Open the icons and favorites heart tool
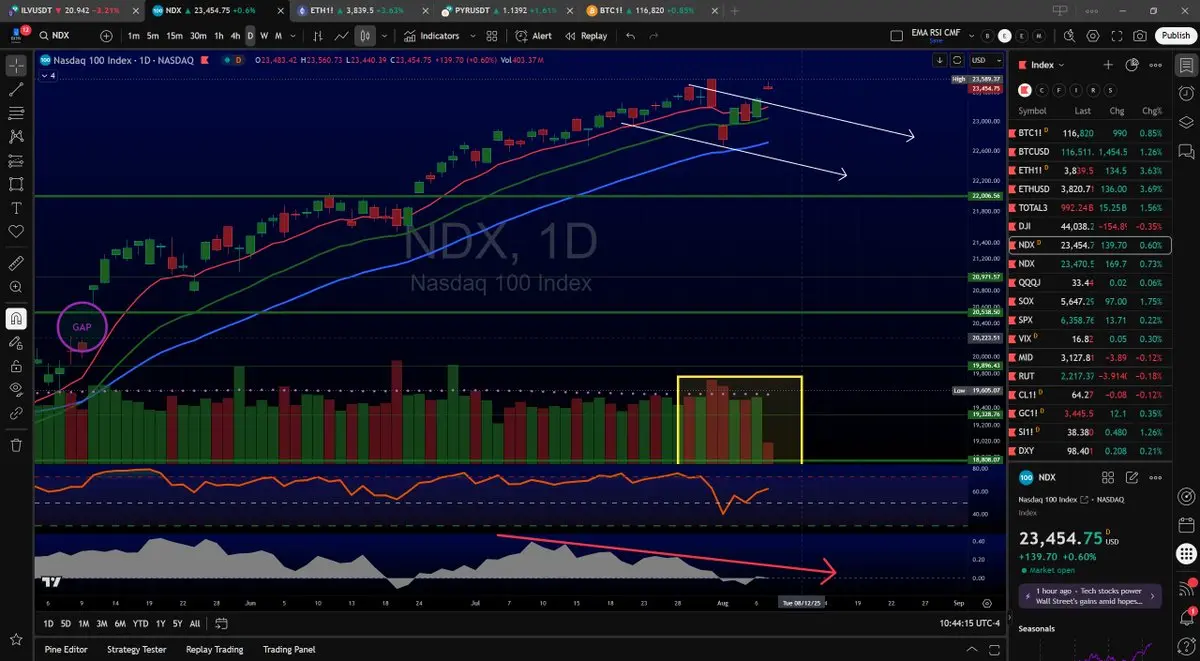The width and height of the screenshot is (1200, 661). 16,231
